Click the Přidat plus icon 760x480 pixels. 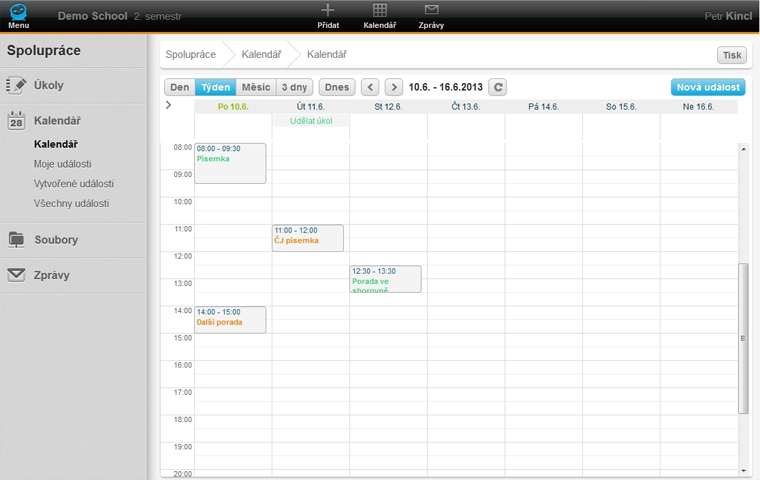click(x=328, y=10)
